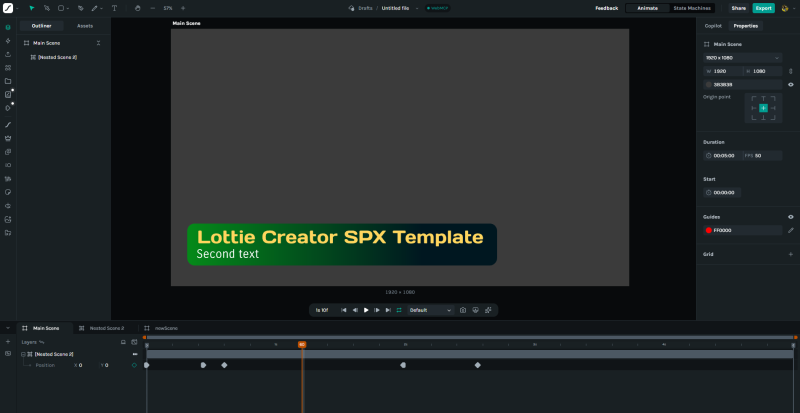Click the Feedback link

607,8
